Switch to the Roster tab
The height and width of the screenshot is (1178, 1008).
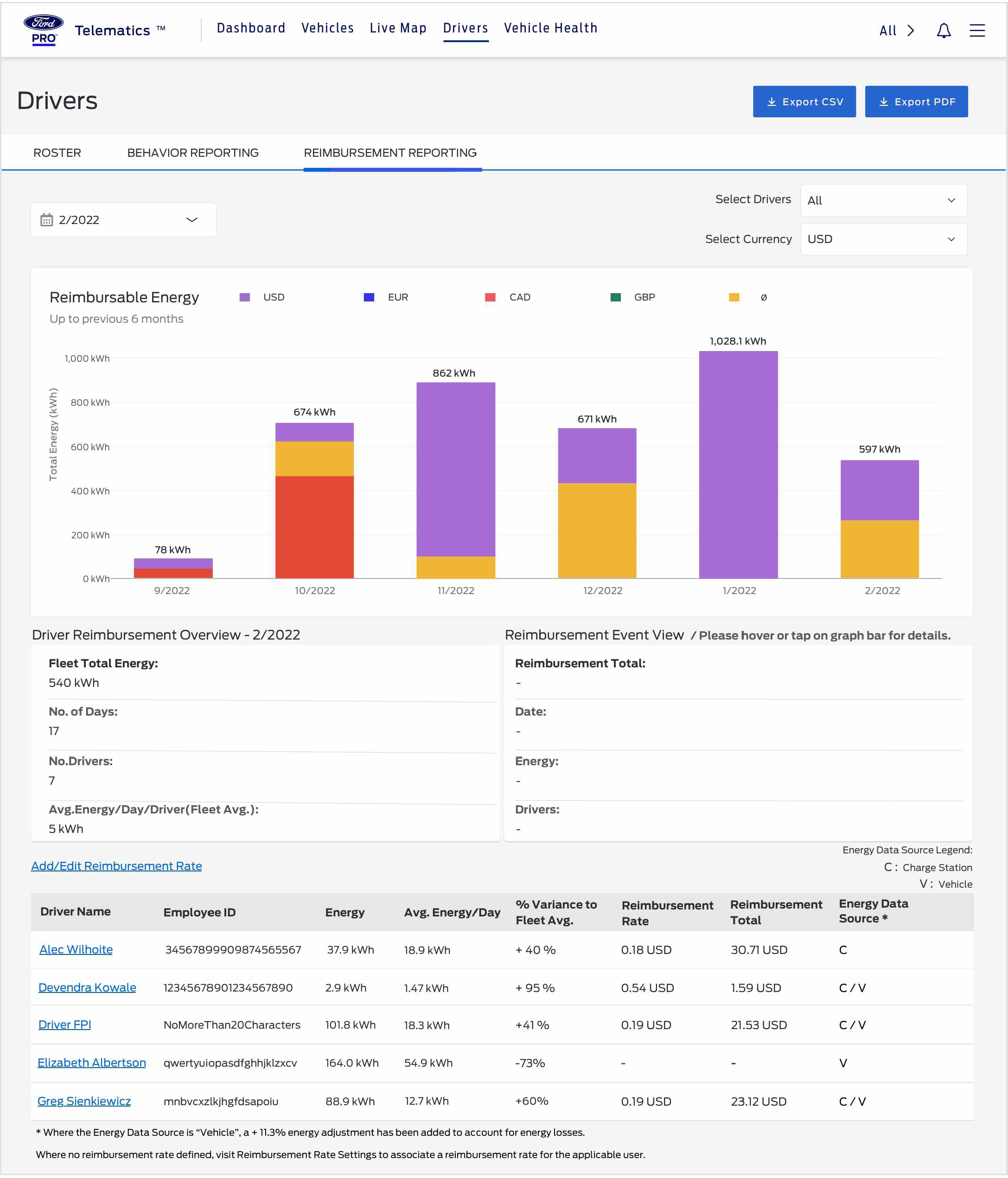point(57,153)
